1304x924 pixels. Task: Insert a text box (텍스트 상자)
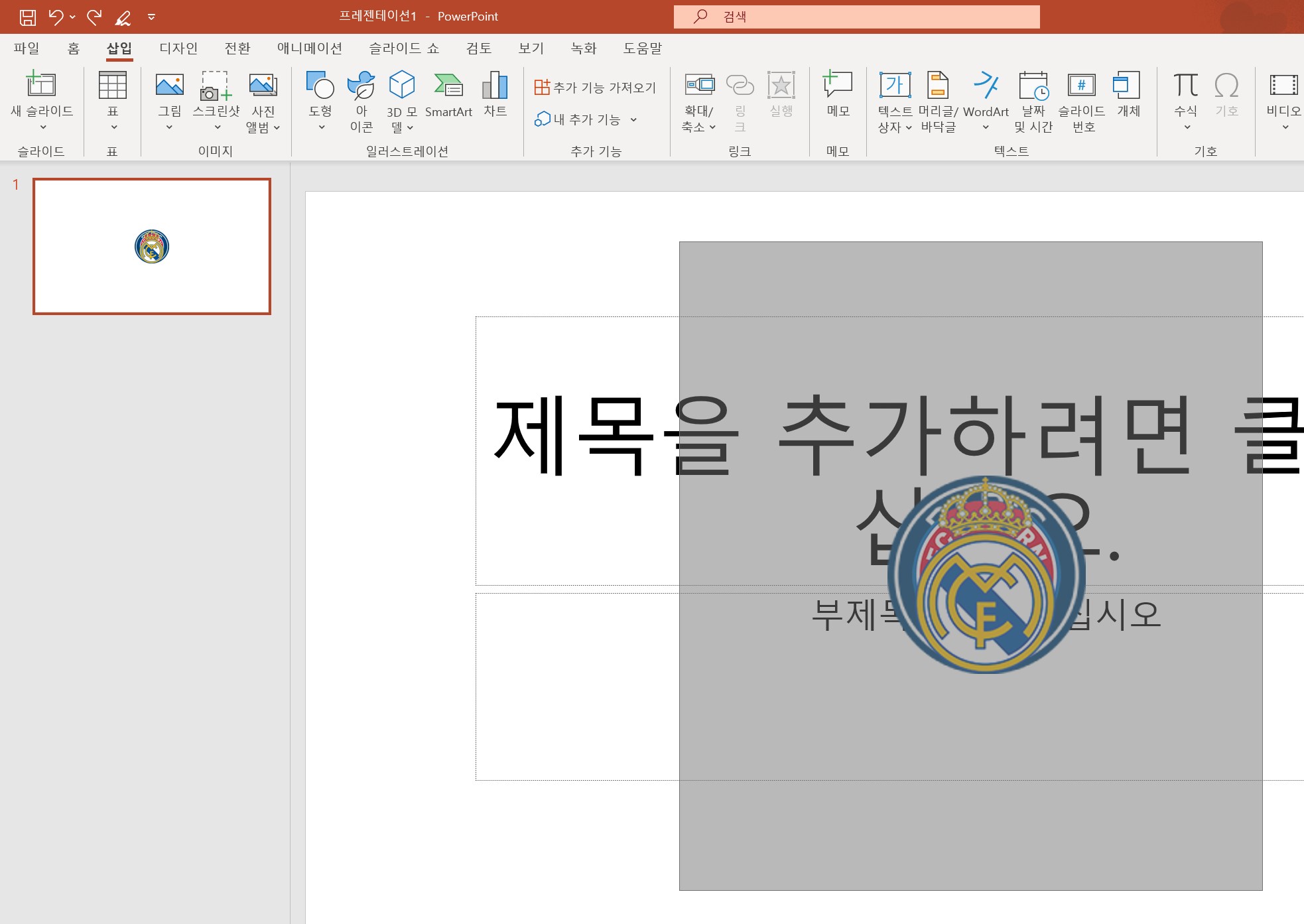click(x=895, y=101)
